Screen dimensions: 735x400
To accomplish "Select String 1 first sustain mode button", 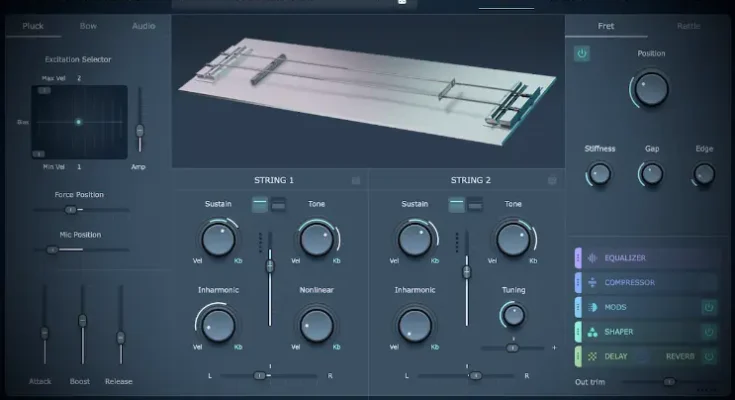I will [x=259, y=204].
